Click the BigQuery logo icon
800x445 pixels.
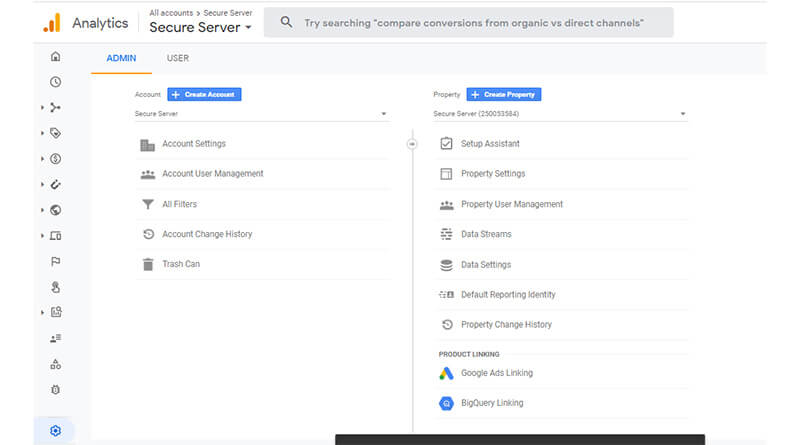pos(446,403)
